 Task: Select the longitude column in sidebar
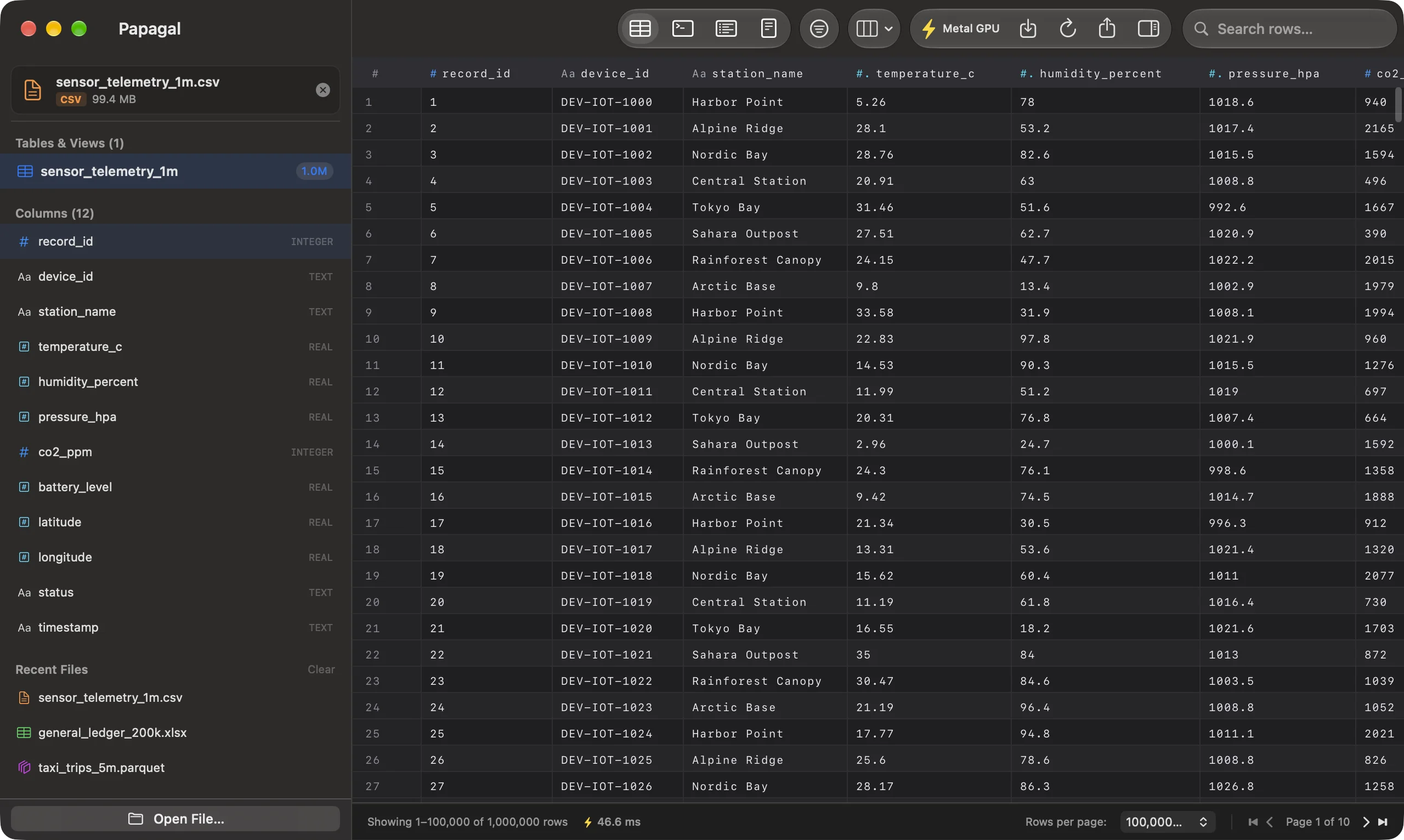click(x=175, y=557)
